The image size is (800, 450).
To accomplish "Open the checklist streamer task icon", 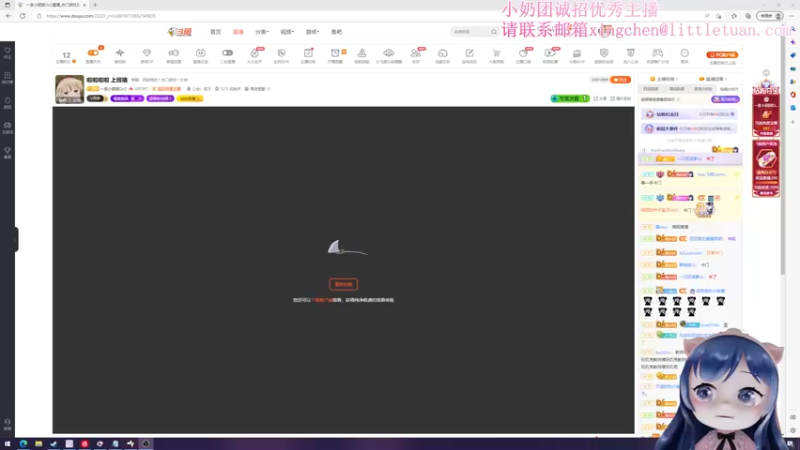I will click(308, 53).
